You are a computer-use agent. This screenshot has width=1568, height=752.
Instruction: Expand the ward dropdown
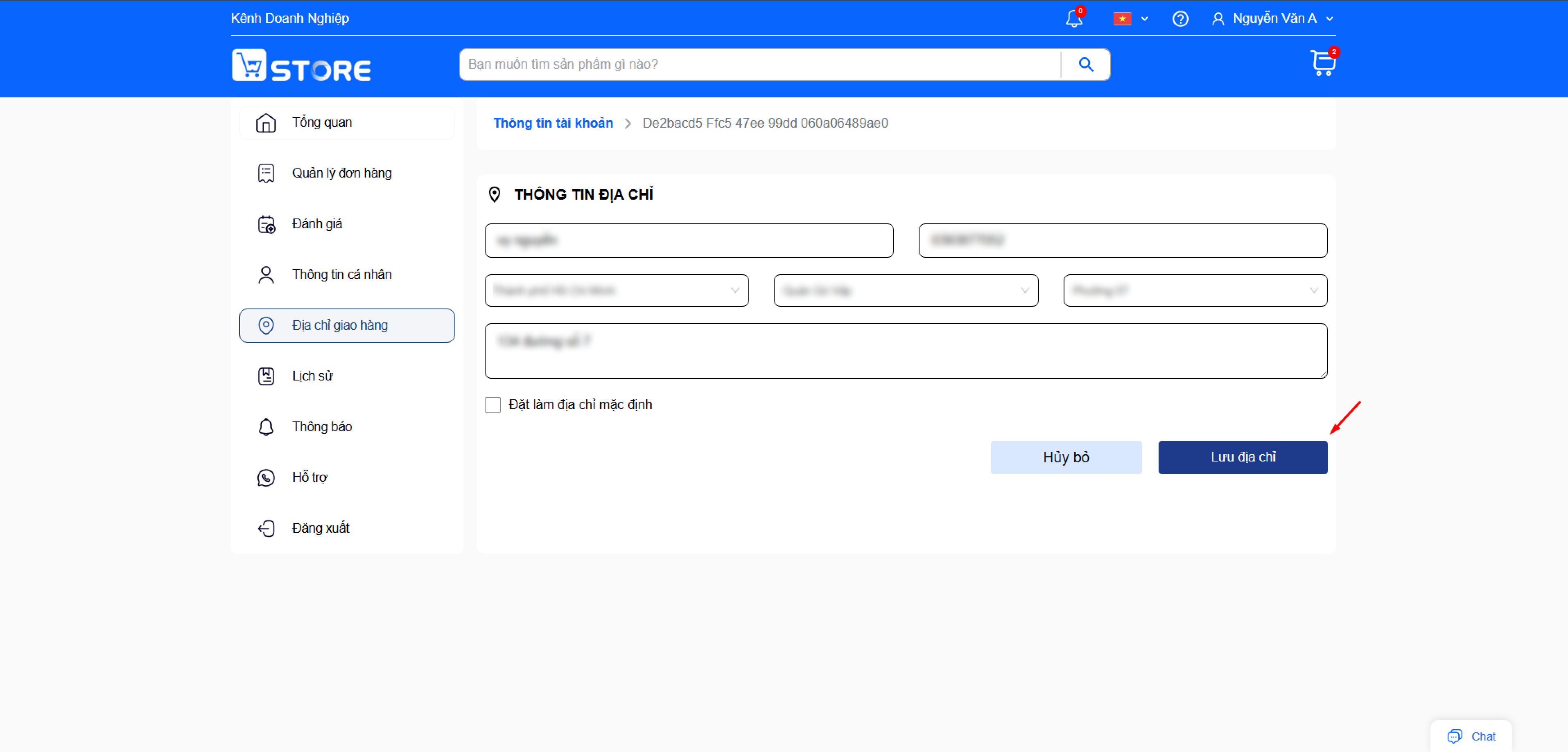(1195, 290)
